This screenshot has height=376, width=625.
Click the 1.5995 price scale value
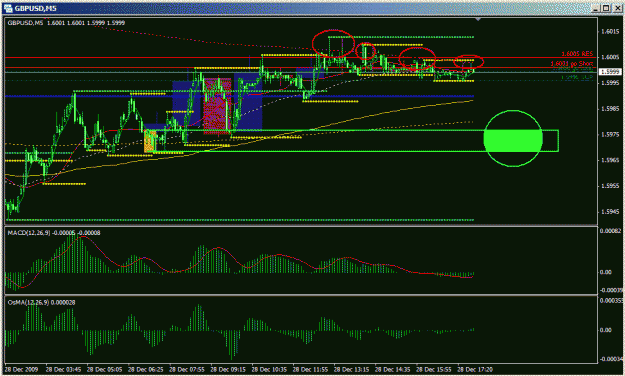pos(610,83)
